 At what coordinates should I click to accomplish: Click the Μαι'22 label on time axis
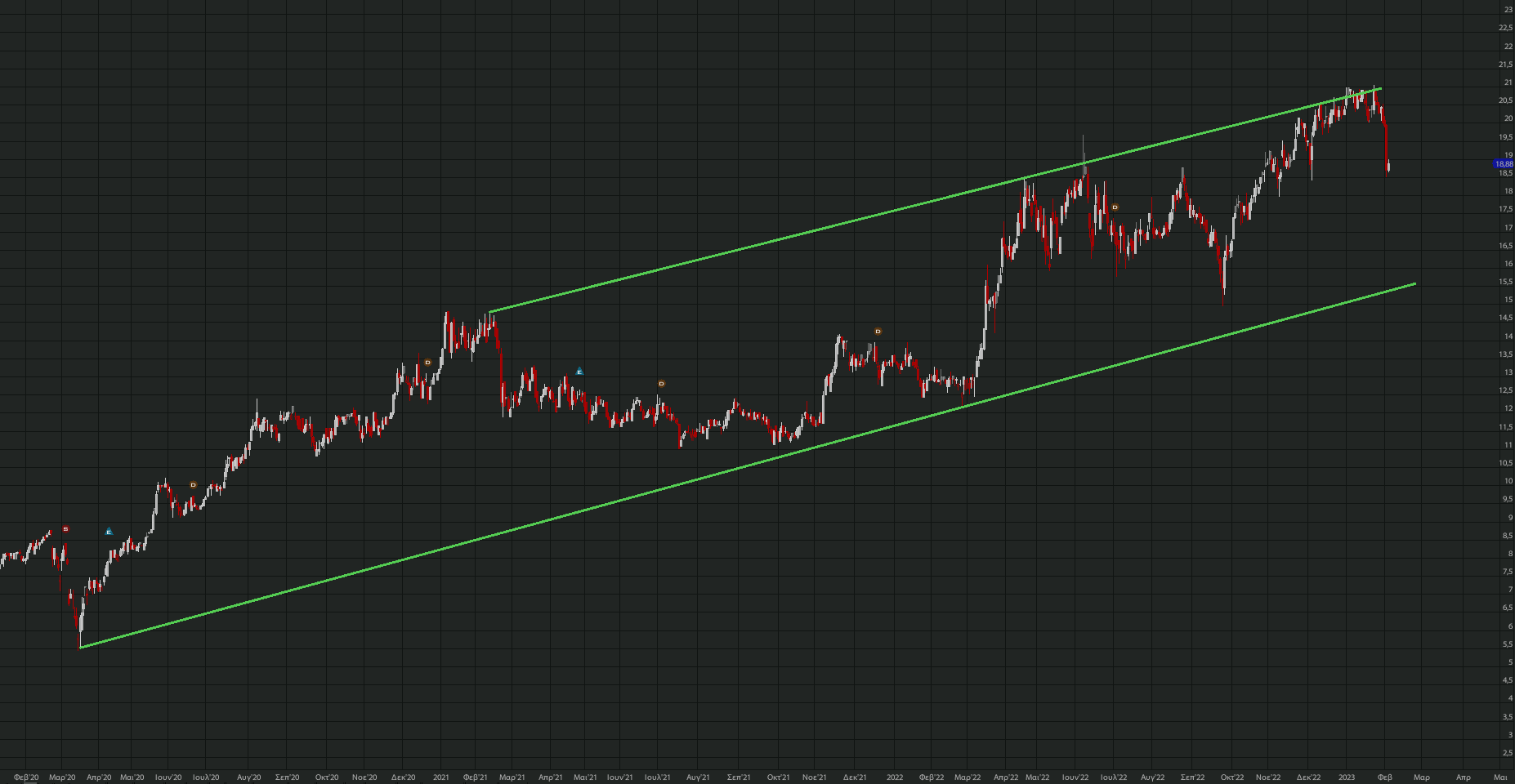1038,777
